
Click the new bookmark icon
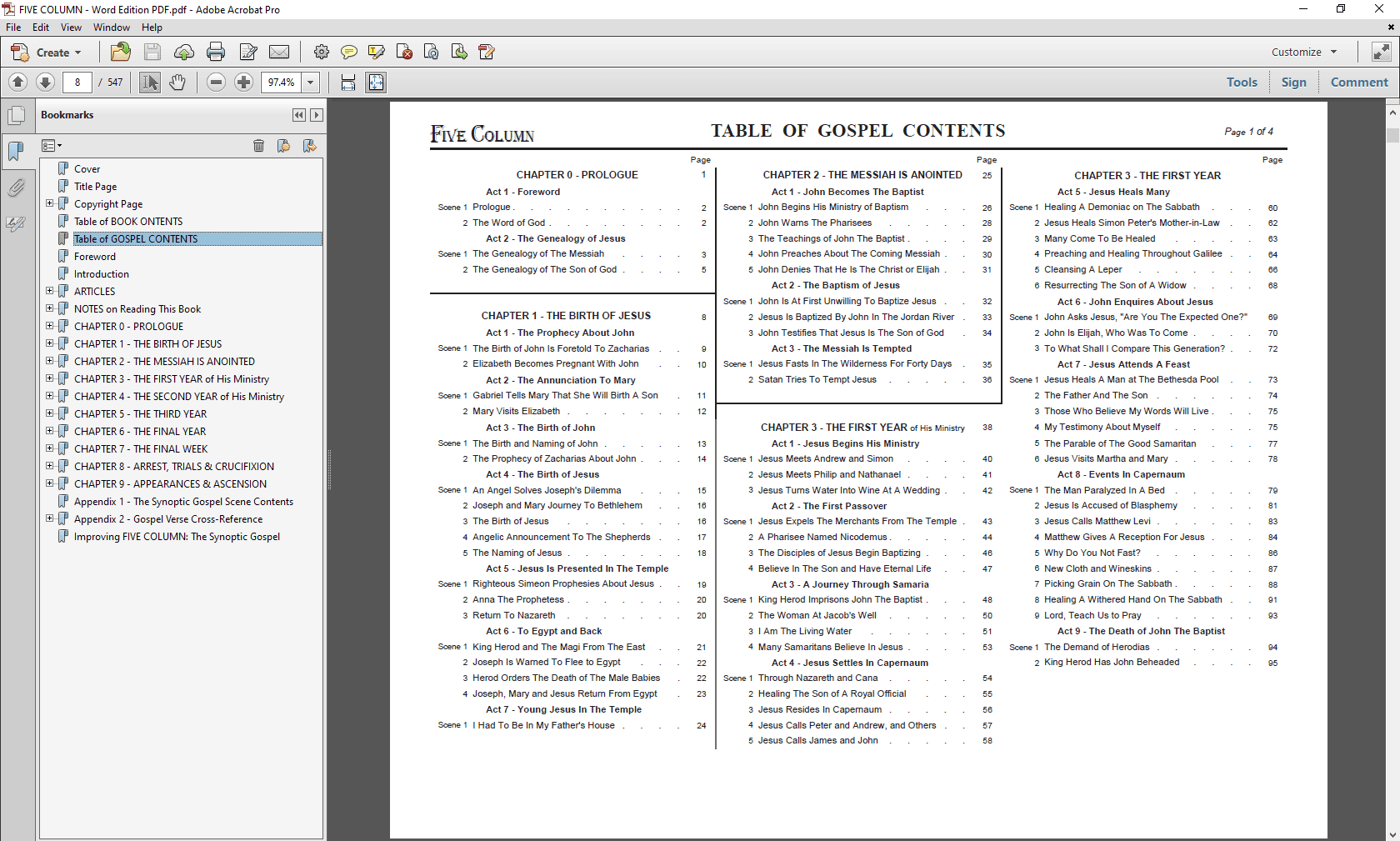[x=284, y=146]
